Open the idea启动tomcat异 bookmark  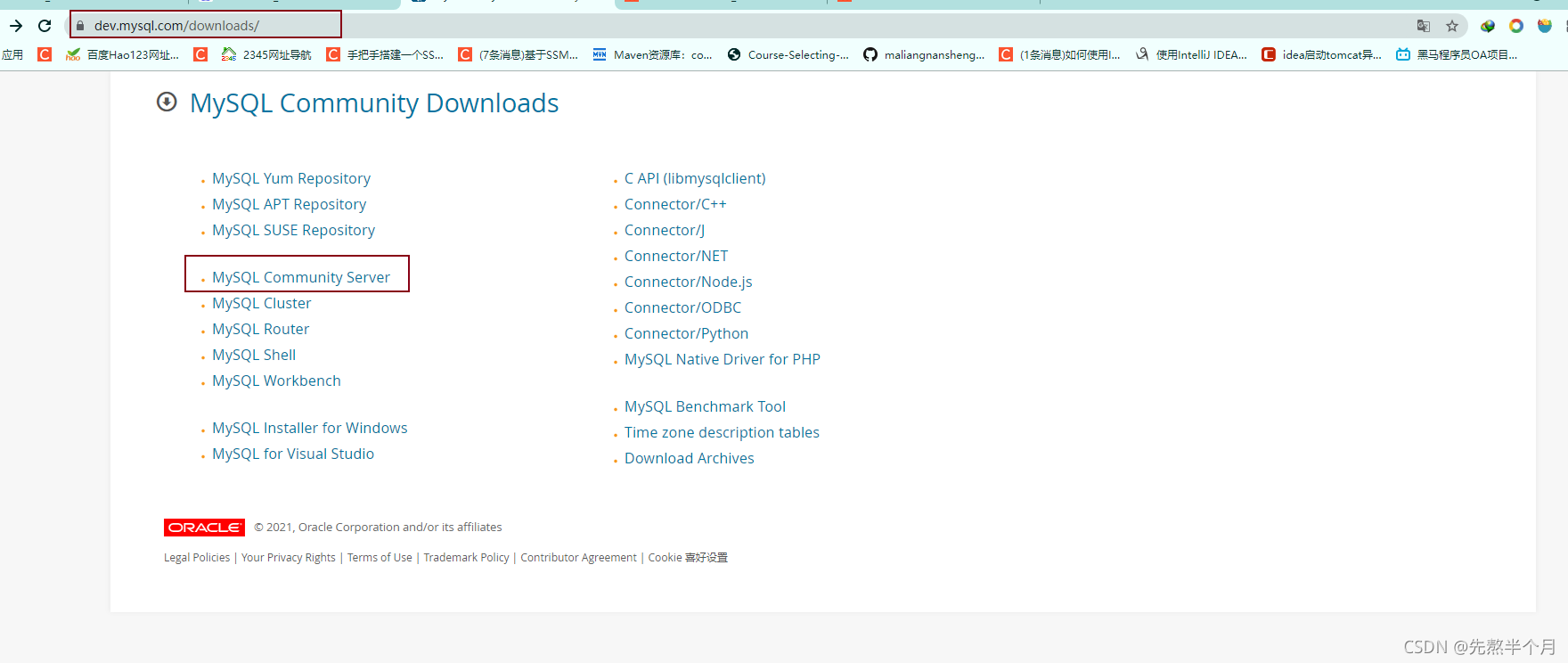[x=1322, y=55]
